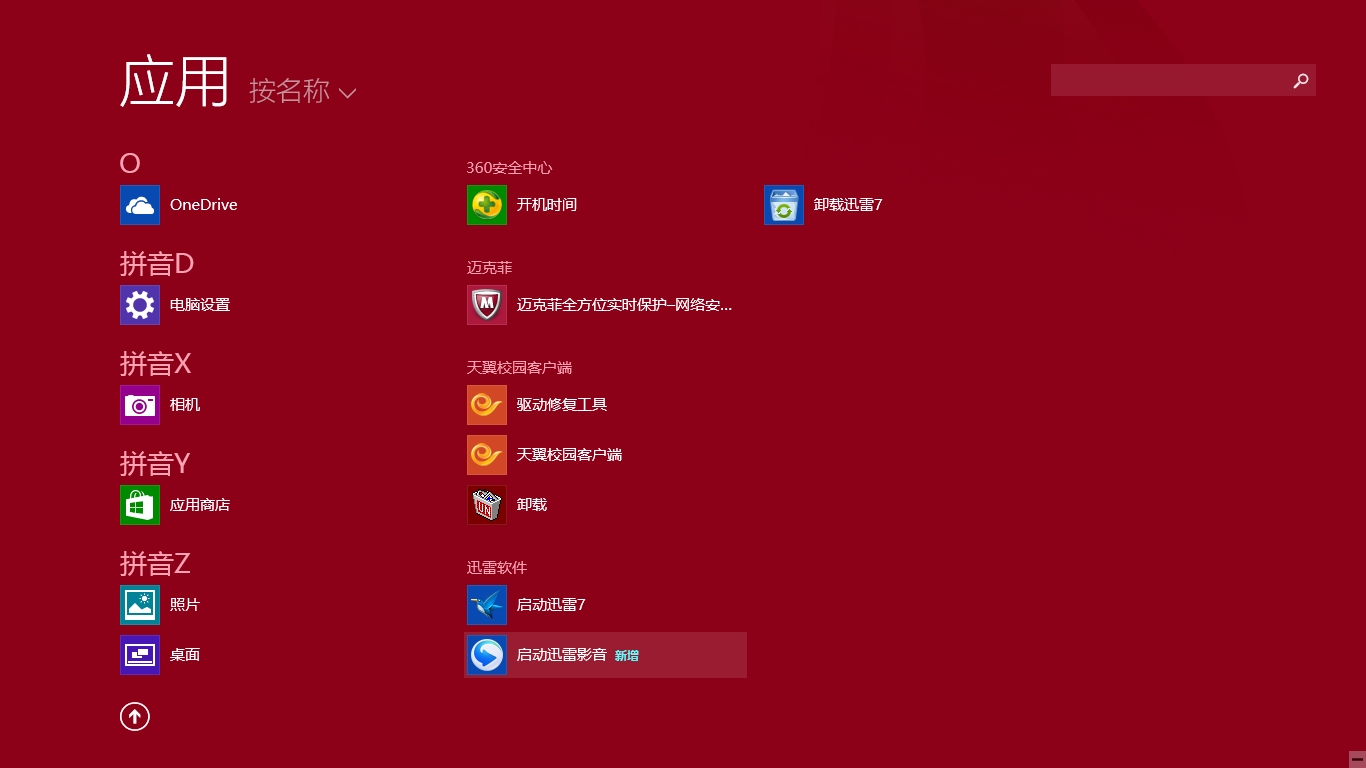The height and width of the screenshot is (768, 1366).
Task: Click the 天翼校园客户端 group header
Action: coord(519,368)
